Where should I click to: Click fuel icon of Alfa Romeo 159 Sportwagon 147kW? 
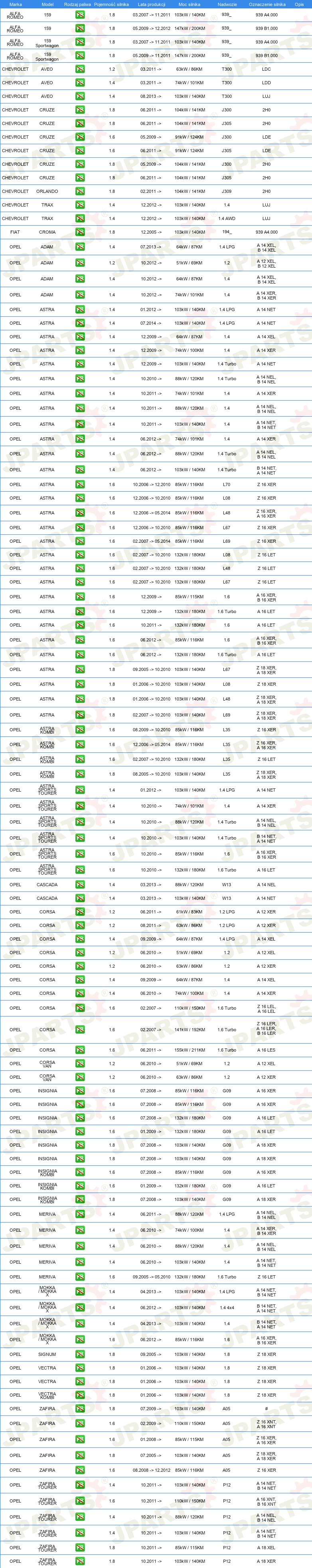80,56
